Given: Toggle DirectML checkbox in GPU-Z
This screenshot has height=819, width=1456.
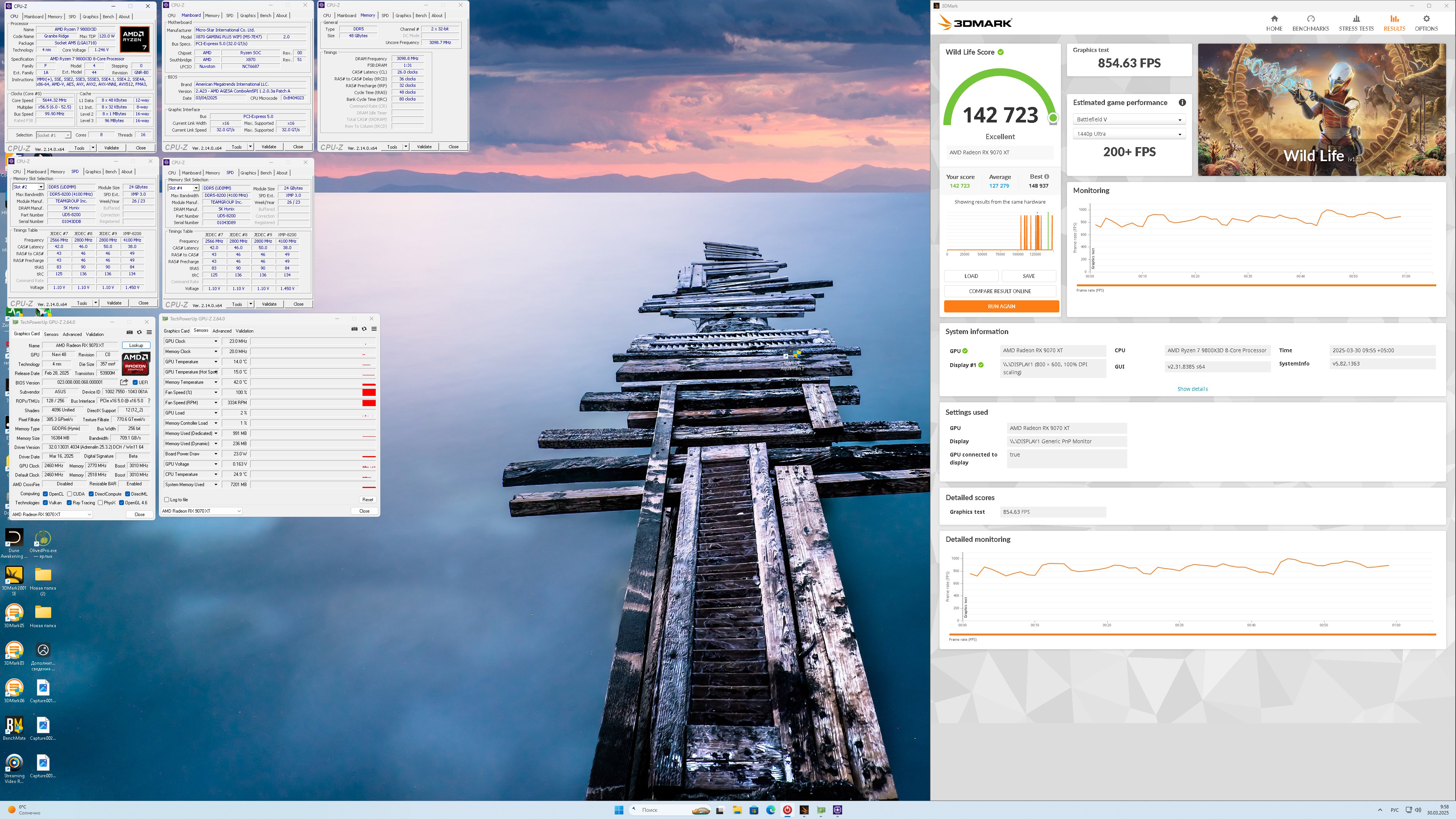Looking at the screenshot, I should (x=127, y=494).
